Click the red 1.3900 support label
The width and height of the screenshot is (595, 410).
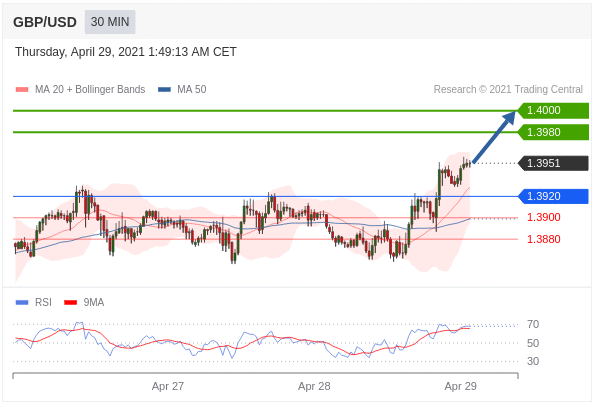543,218
